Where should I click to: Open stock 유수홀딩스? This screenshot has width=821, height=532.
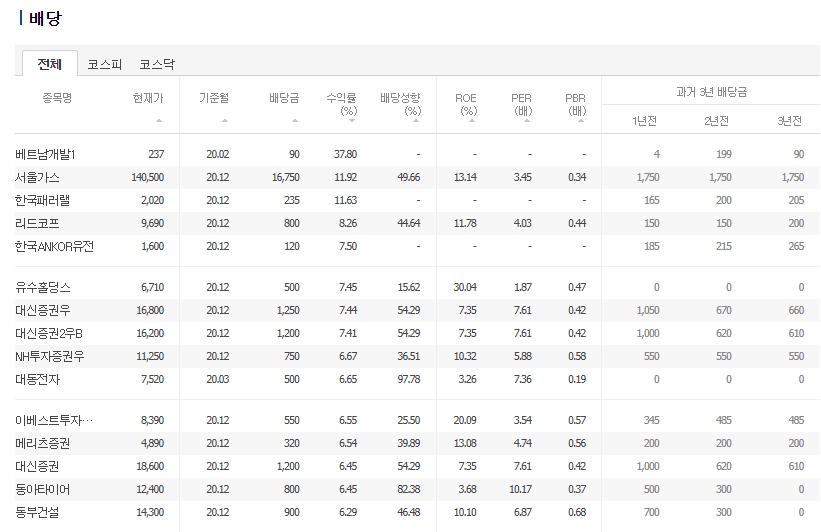[43, 287]
